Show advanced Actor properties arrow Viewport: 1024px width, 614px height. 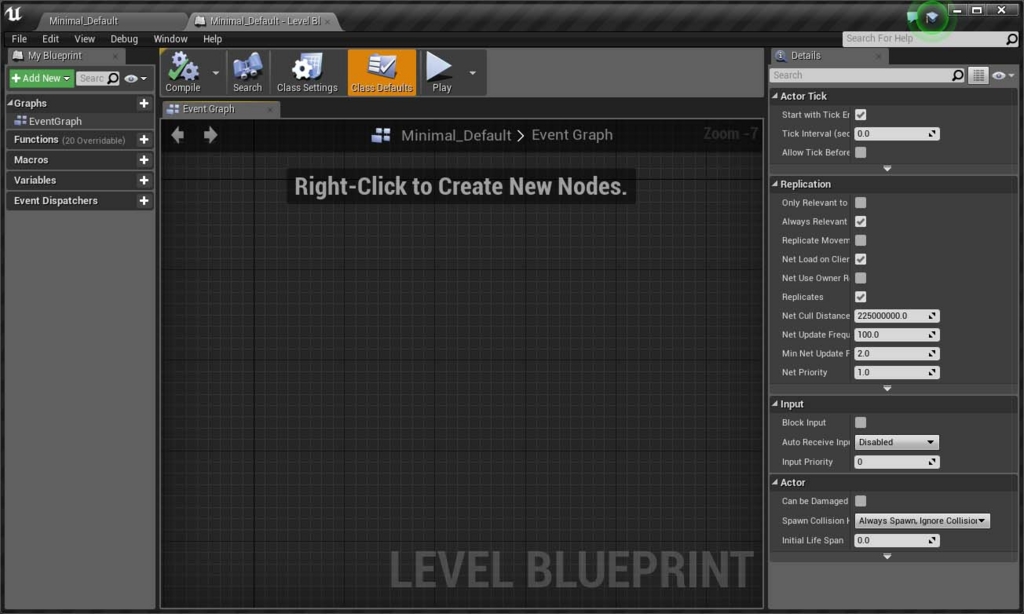click(x=887, y=557)
